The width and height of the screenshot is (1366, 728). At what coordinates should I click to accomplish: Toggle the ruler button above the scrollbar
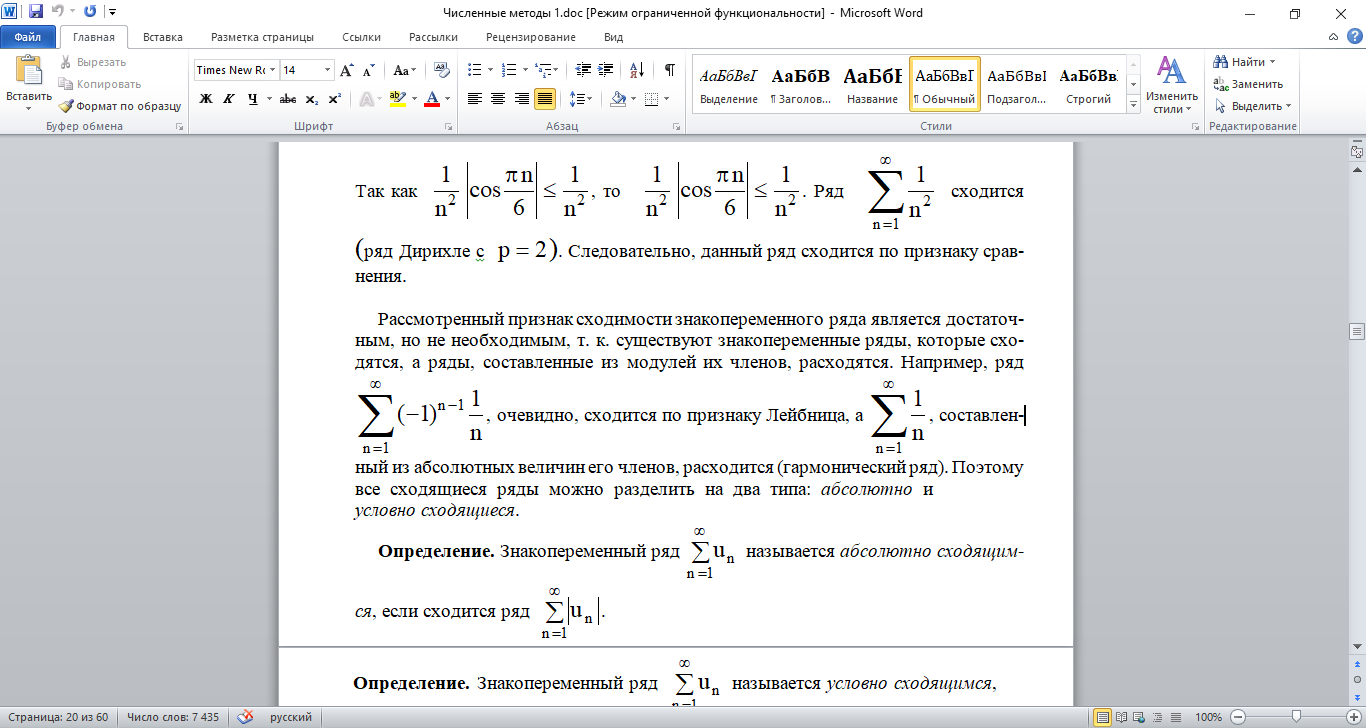(1357, 151)
